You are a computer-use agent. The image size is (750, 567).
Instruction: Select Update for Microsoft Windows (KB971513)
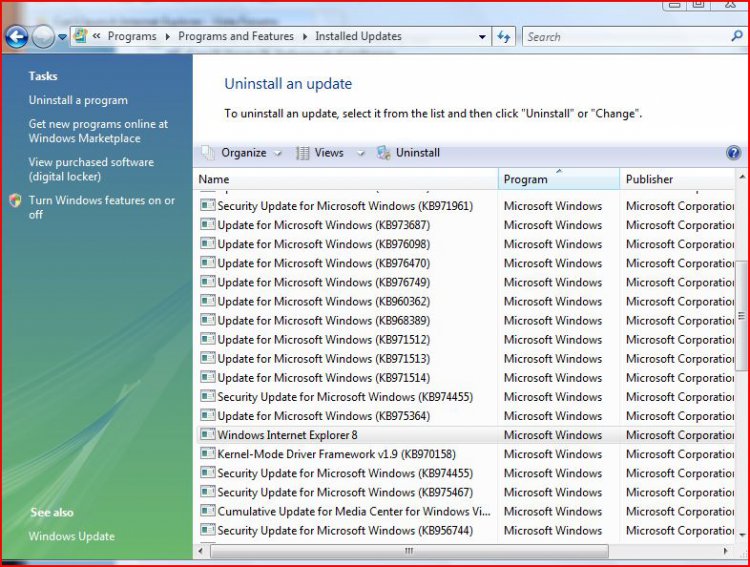(466, 359)
